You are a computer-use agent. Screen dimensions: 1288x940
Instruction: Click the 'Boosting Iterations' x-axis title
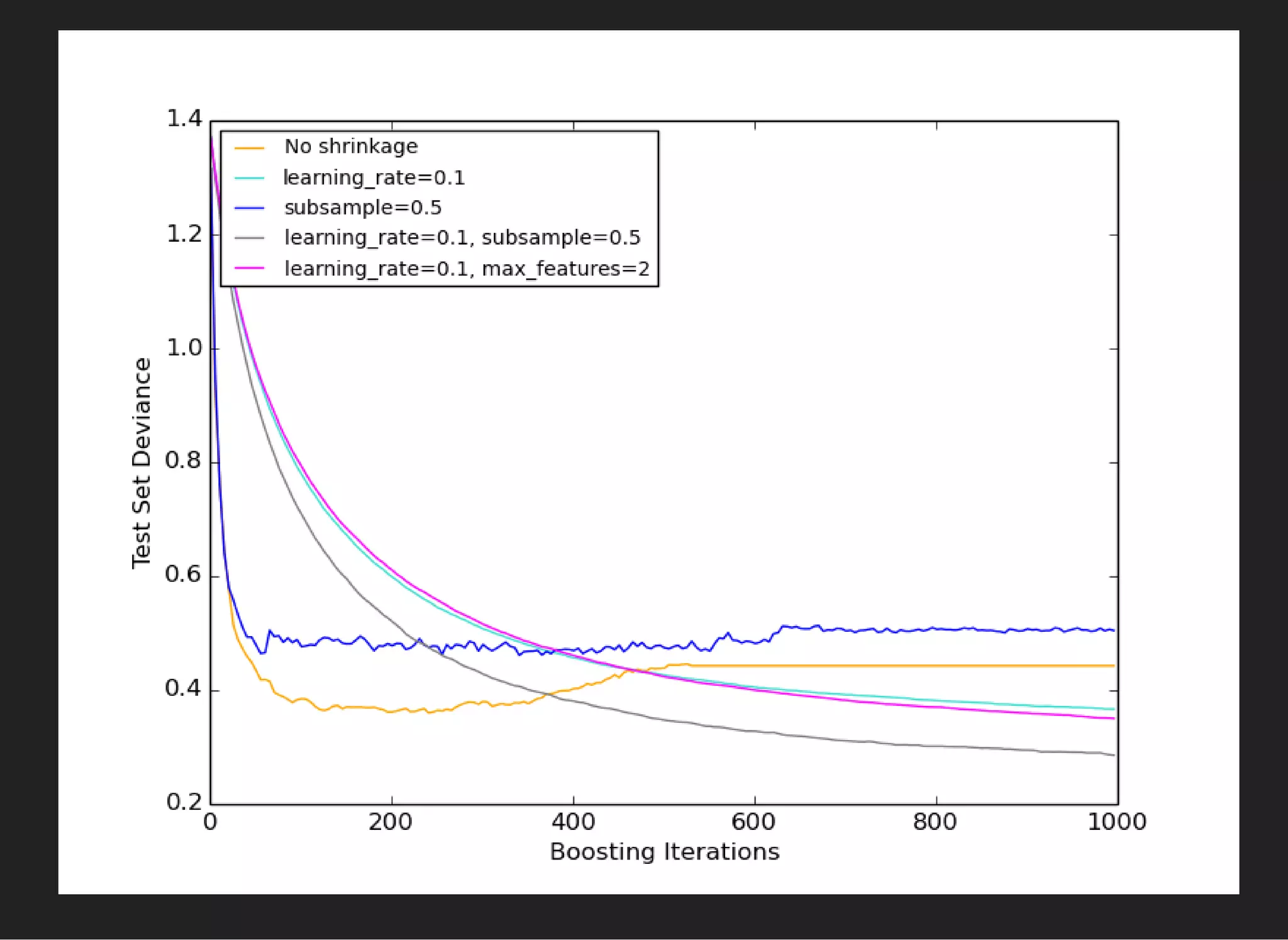(664, 852)
